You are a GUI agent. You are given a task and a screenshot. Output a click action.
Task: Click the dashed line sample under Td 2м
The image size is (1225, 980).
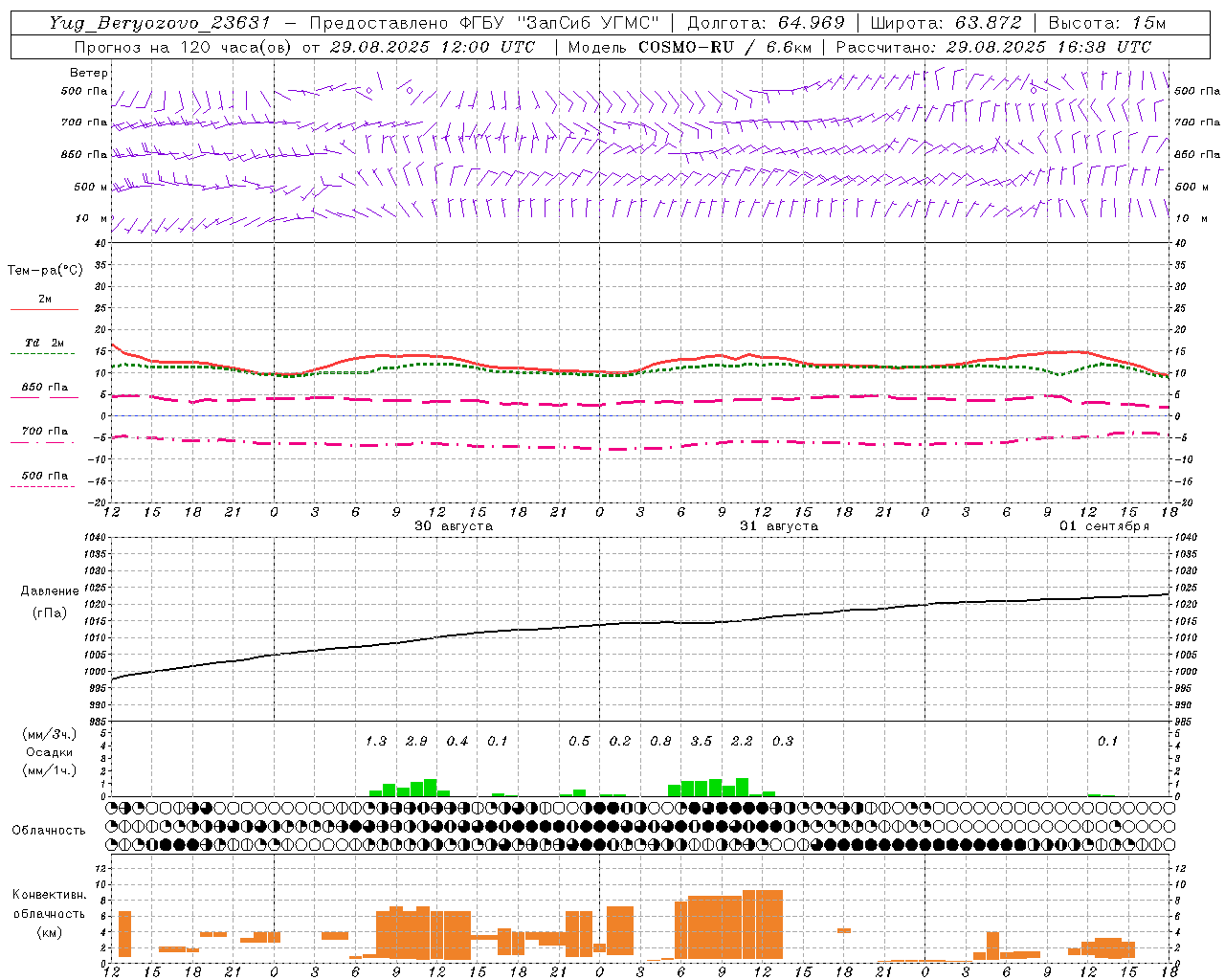(x=44, y=353)
